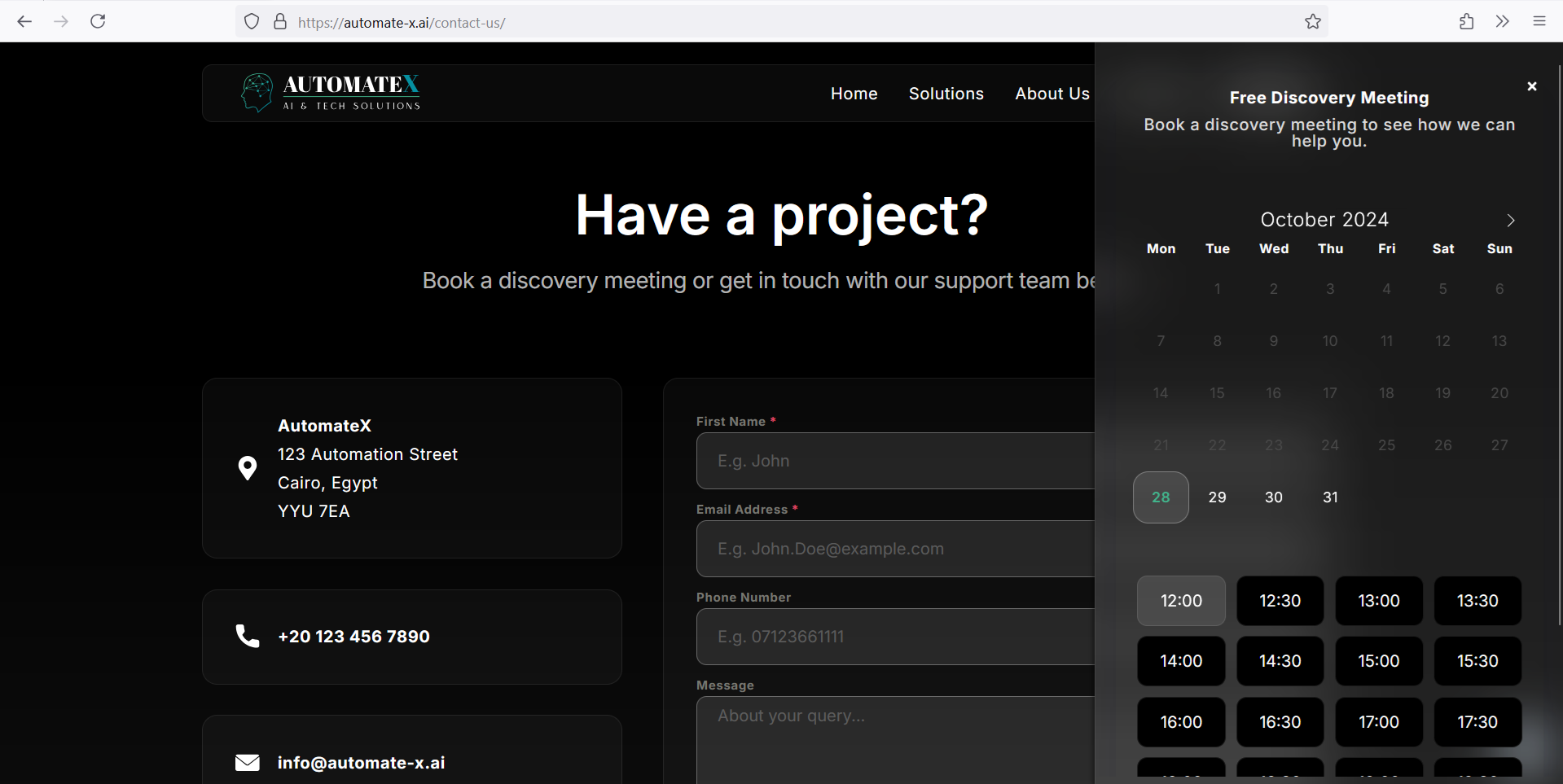Screen dimensions: 1563x784
Task: Open the browser extensions icon
Action: pyautogui.click(x=1466, y=22)
